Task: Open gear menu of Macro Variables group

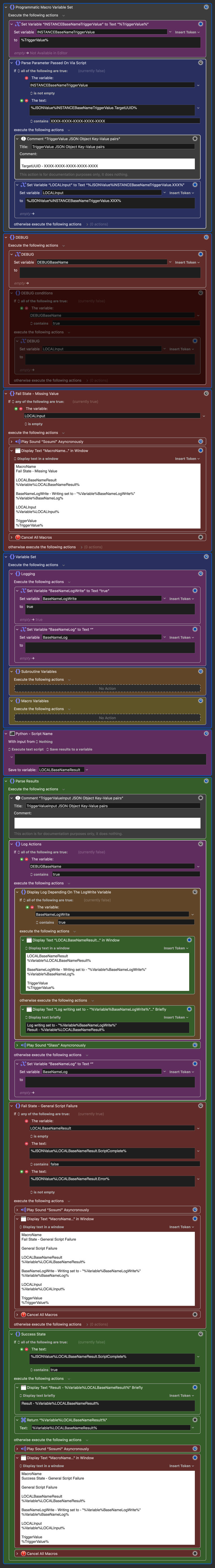Action: tap(200, 701)
